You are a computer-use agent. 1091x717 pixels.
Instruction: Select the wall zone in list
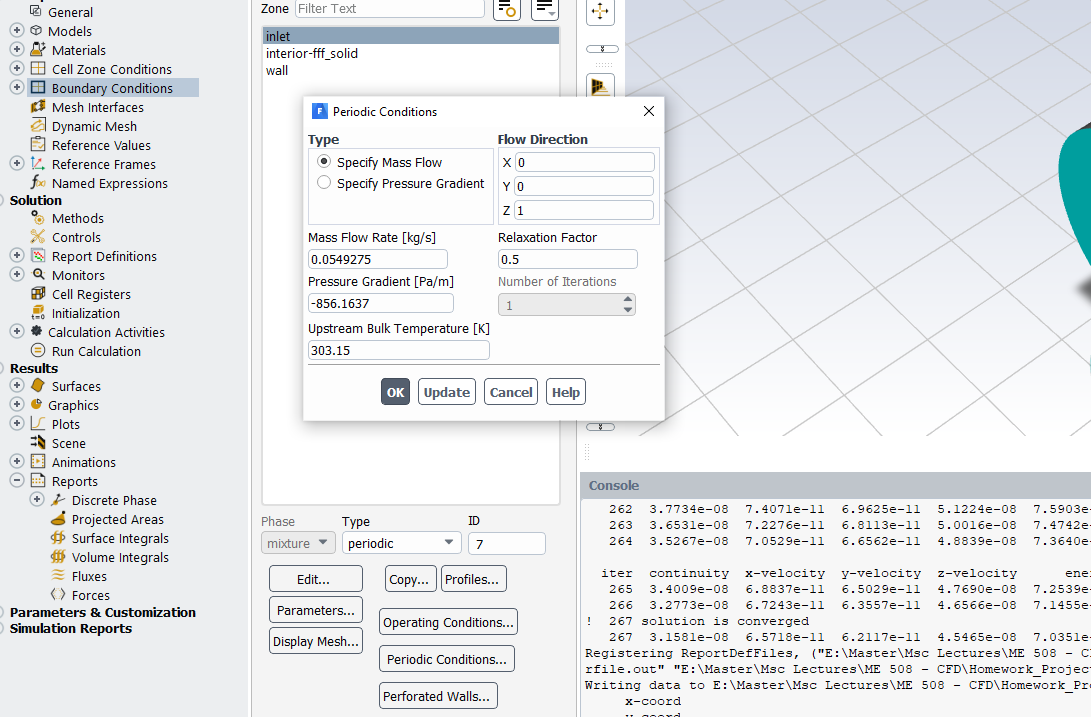click(x=277, y=71)
